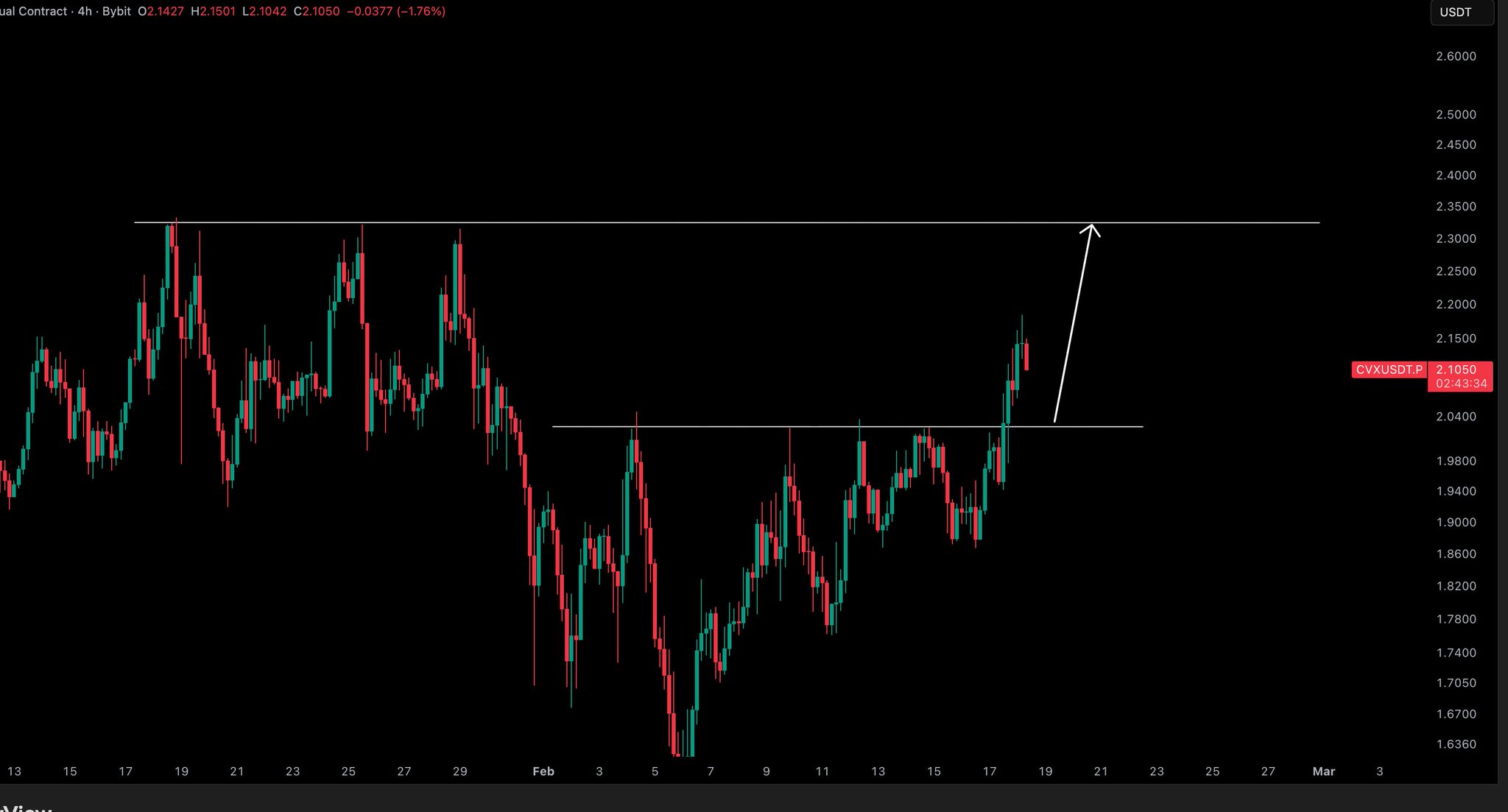
Task: Click the 2.3500 price axis label
Action: tap(1456, 207)
